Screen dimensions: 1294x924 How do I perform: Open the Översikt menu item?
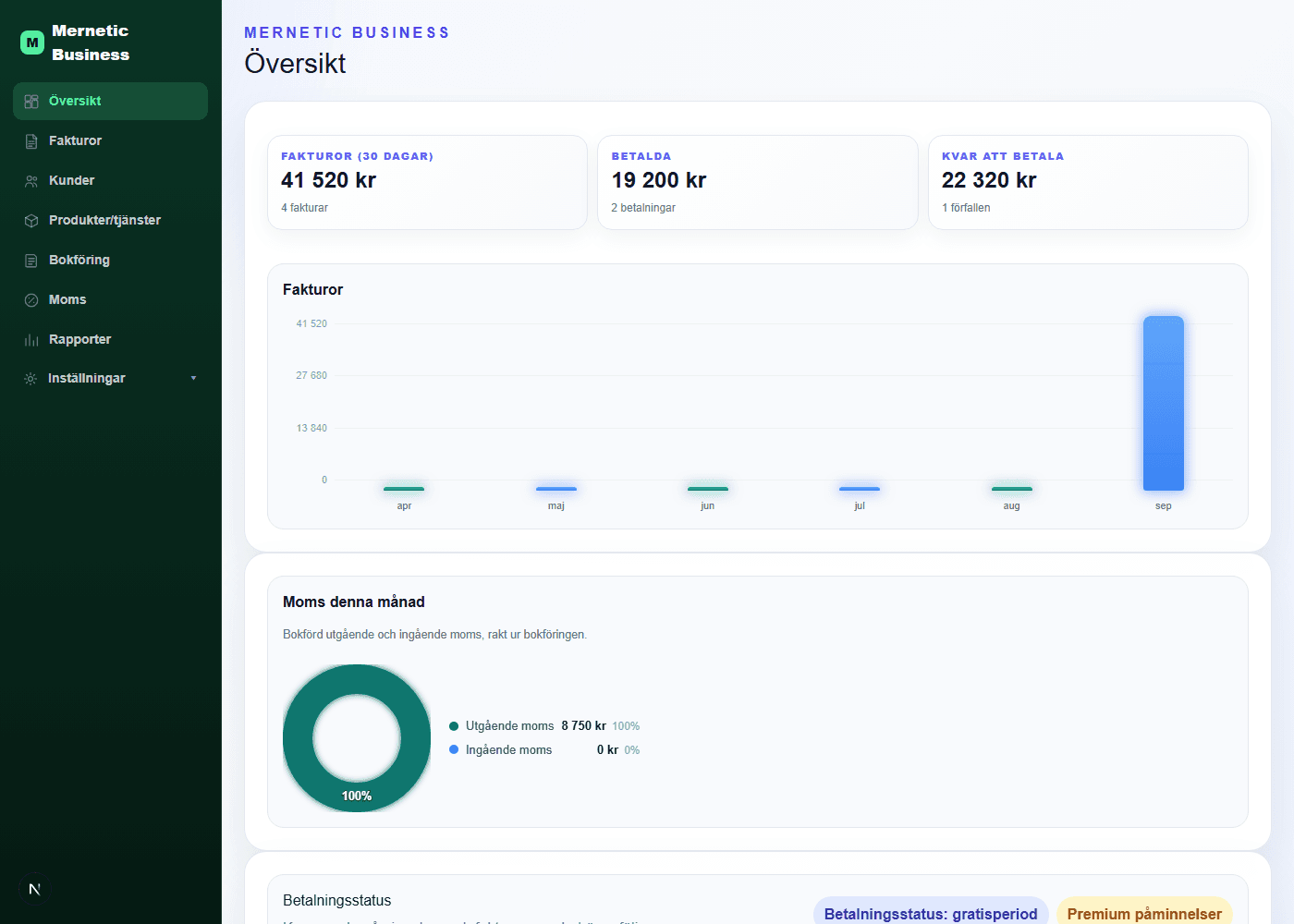(110, 101)
